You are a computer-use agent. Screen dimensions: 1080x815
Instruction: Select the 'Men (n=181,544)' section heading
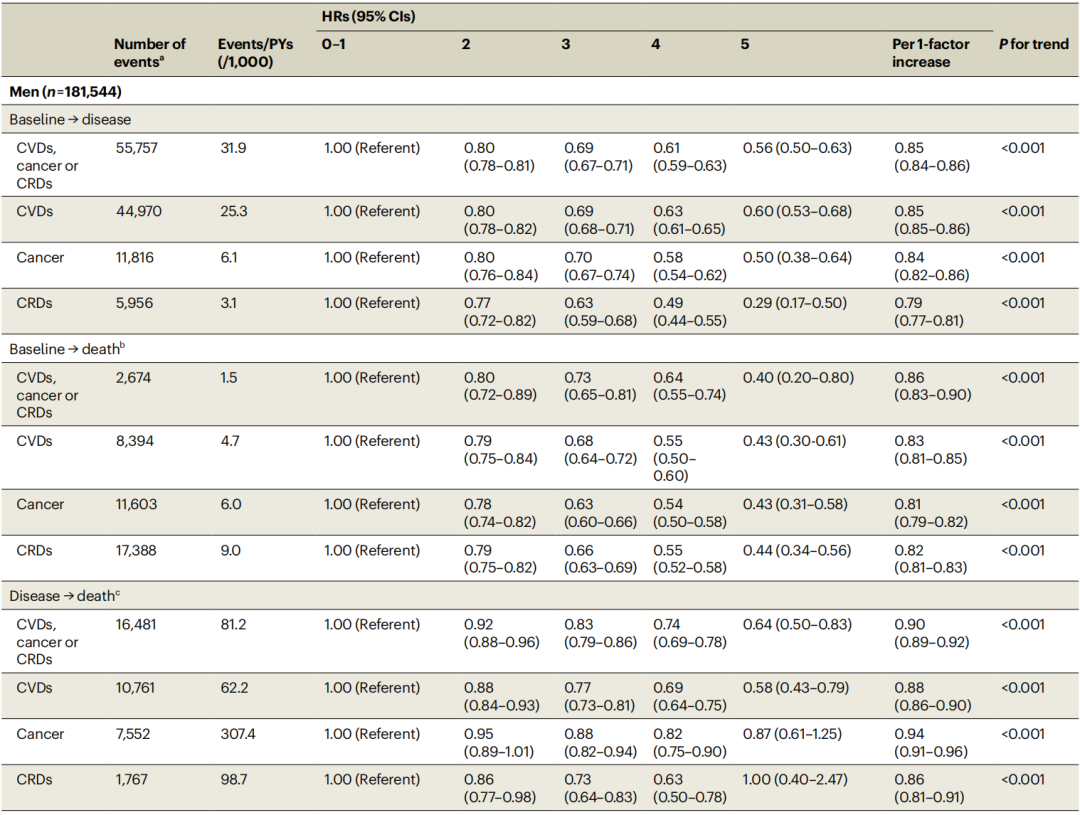(66, 91)
